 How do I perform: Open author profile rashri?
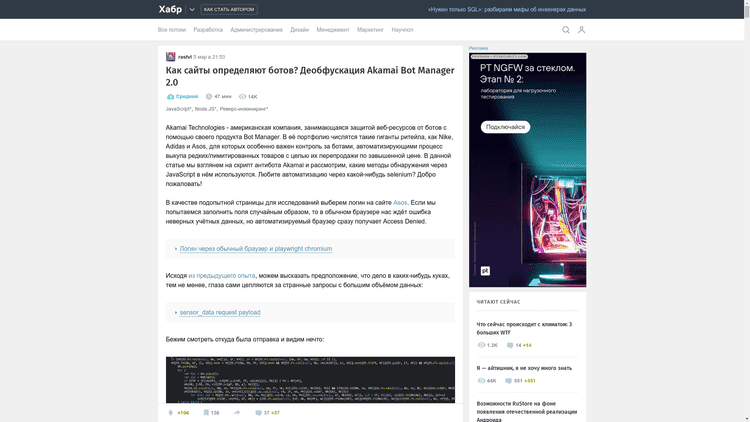coord(185,57)
